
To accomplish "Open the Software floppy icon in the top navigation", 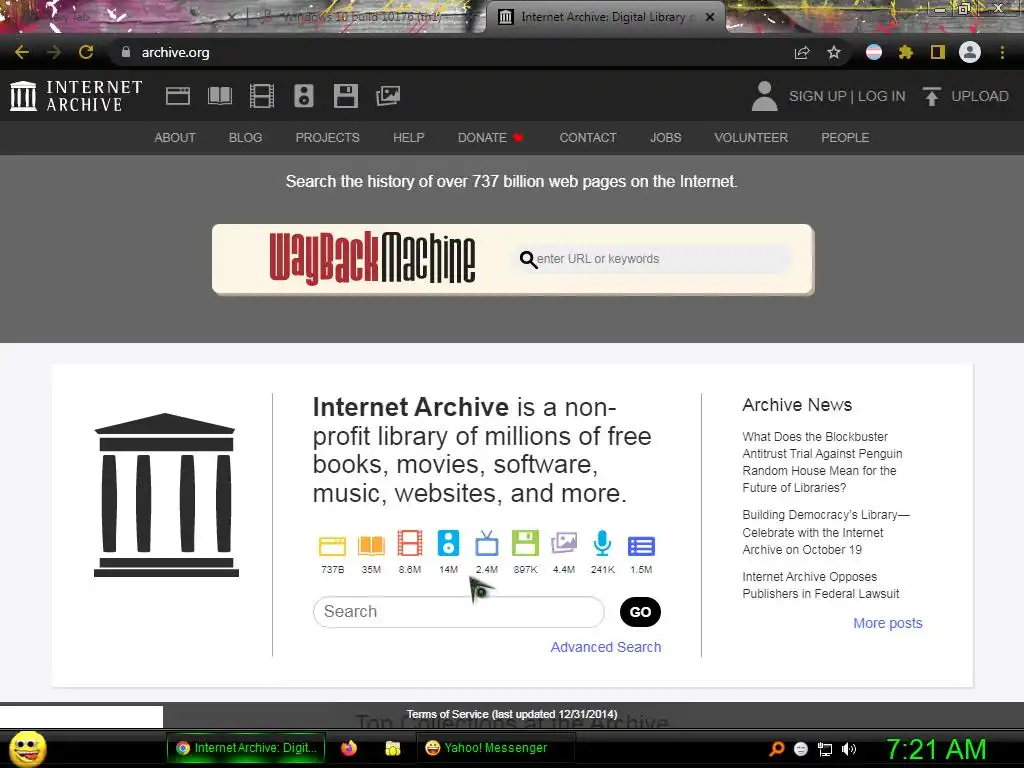I will (345, 96).
